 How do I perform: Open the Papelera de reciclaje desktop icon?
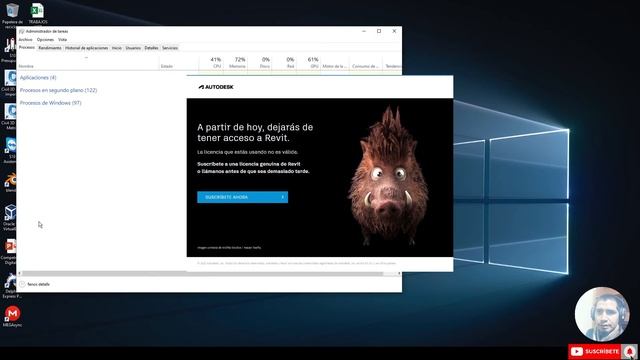tap(12, 15)
